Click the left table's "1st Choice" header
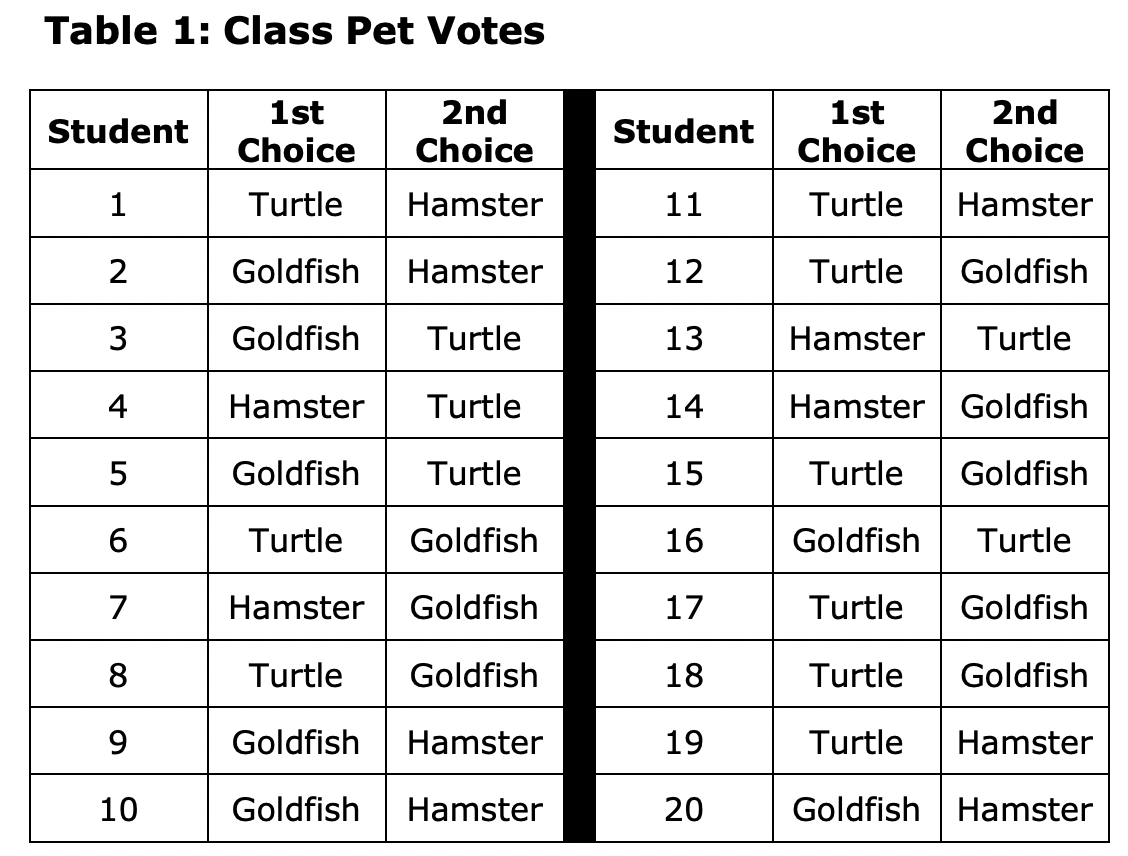 click(296, 131)
